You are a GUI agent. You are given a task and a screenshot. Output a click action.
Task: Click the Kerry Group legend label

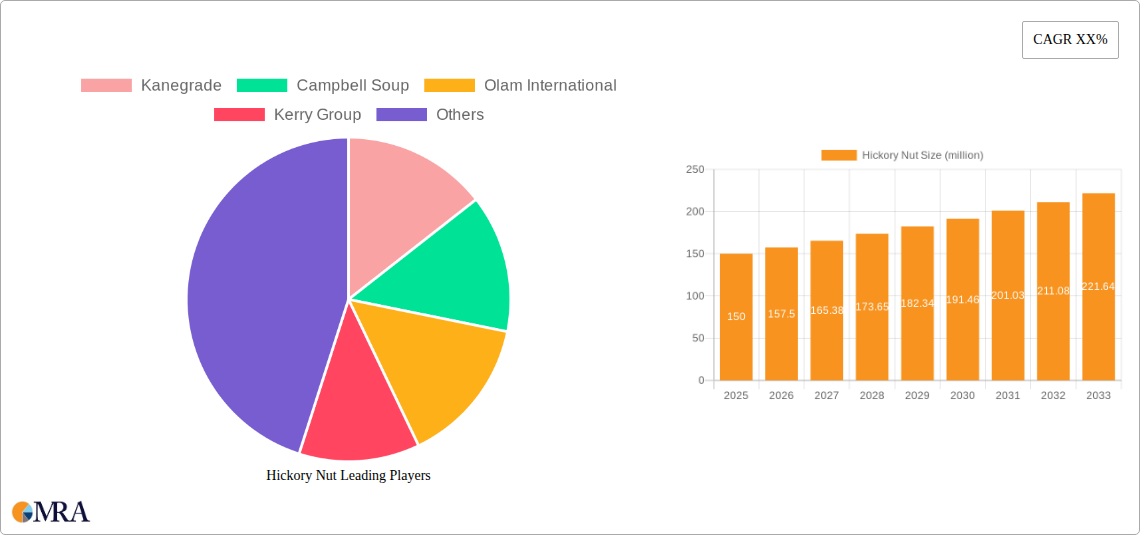pos(318,114)
